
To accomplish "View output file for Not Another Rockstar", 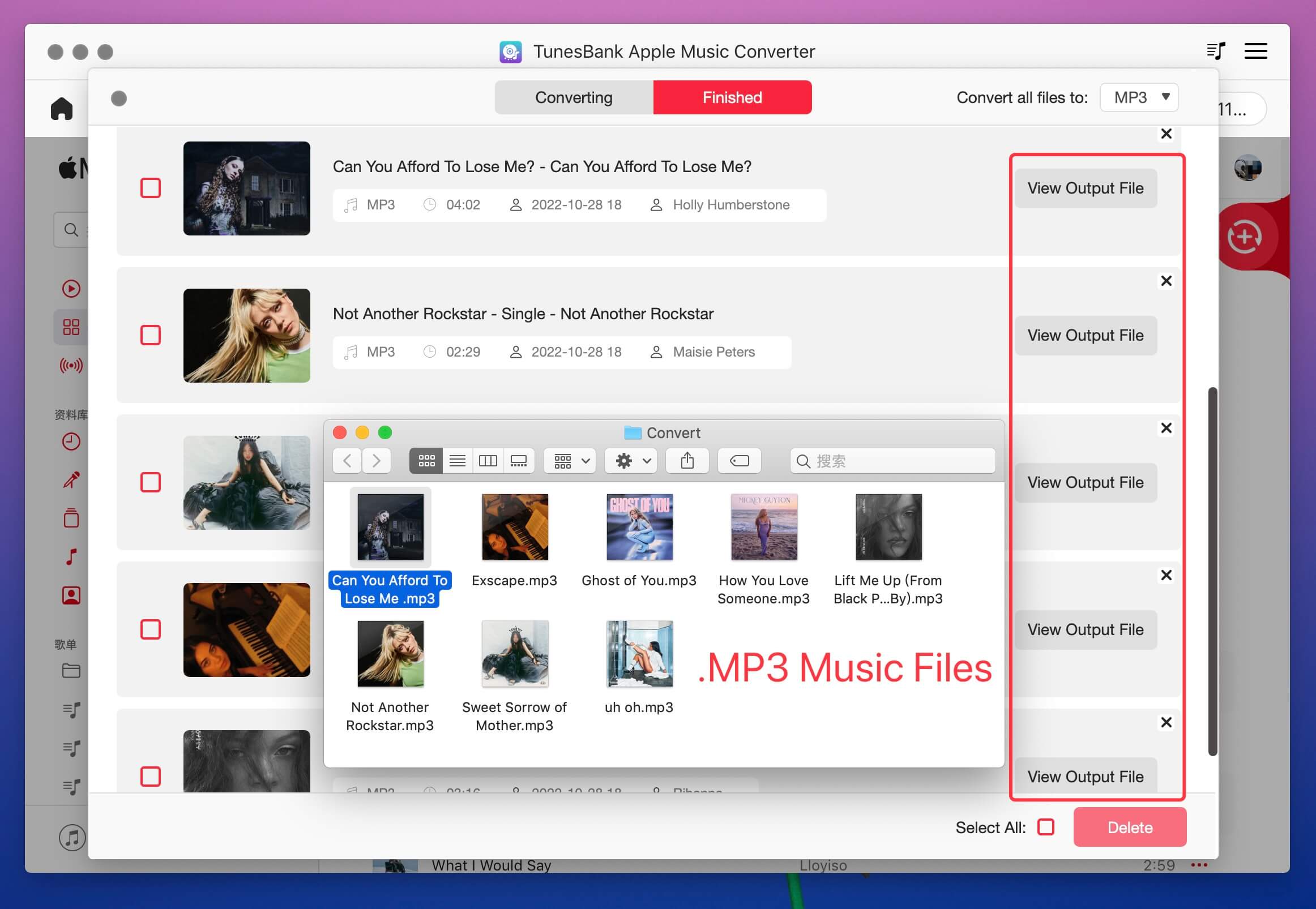I will tap(1086, 335).
